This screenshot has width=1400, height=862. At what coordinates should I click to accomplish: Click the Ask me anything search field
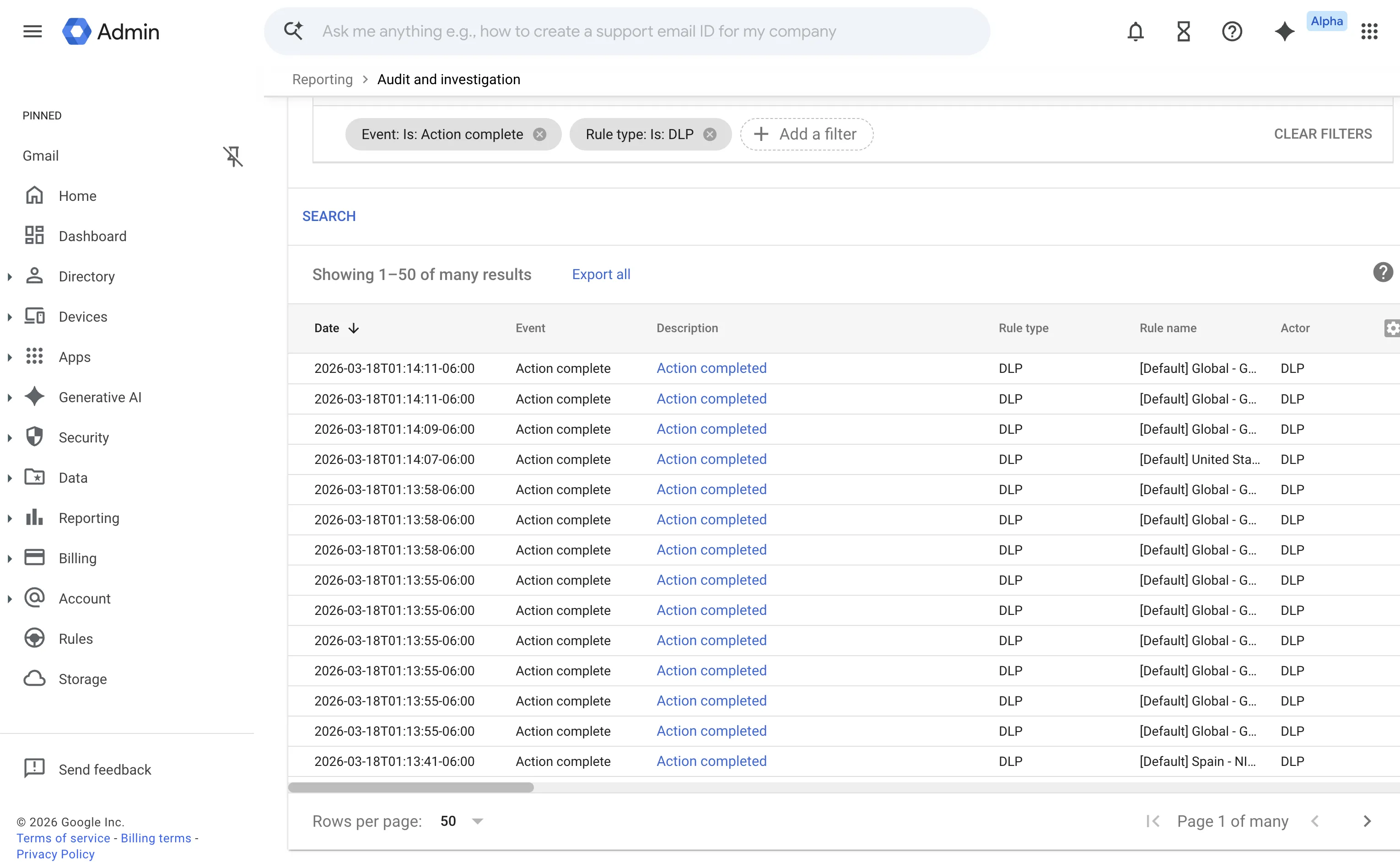[x=627, y=32]
